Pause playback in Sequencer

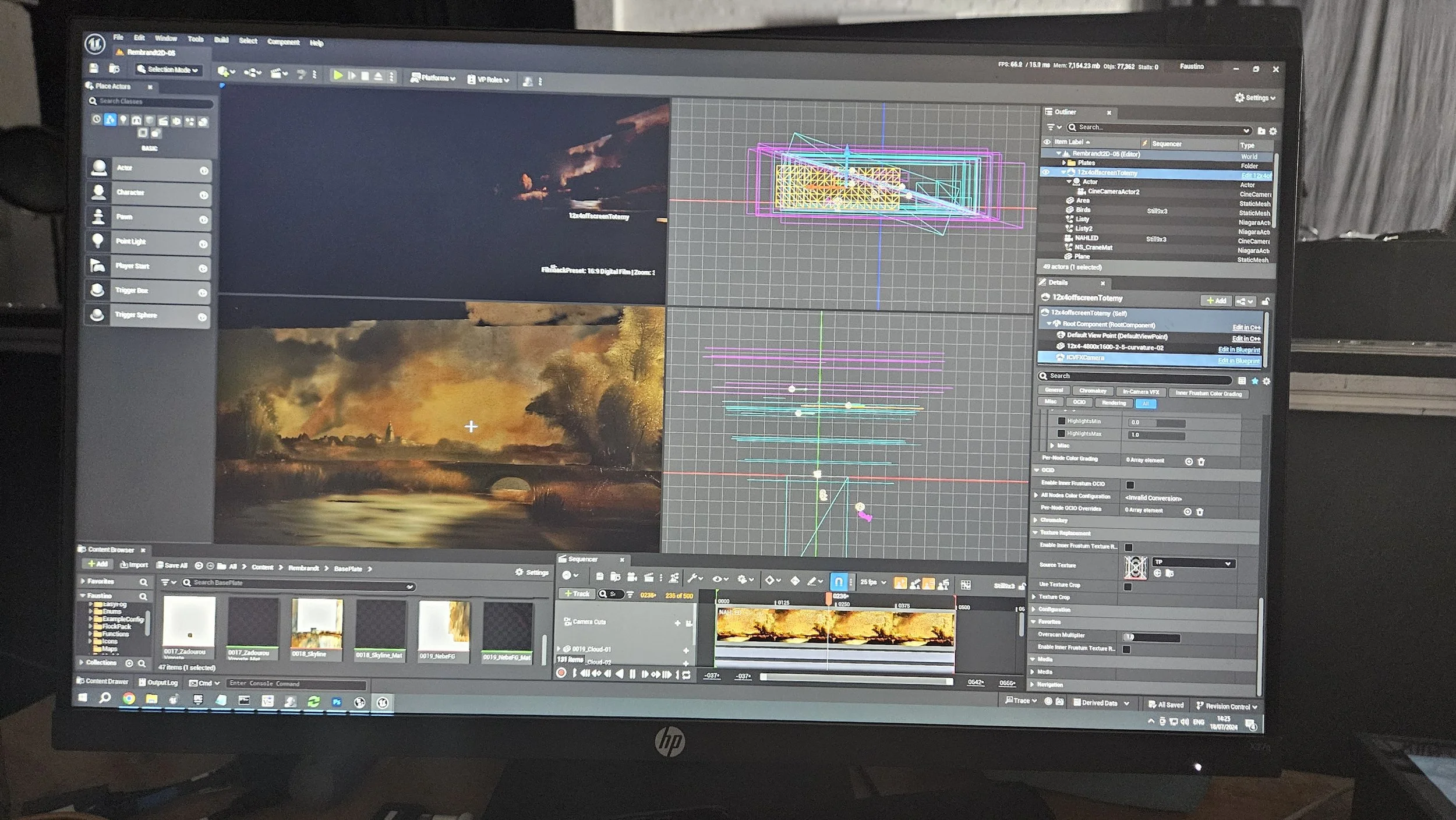coord(632,674)
